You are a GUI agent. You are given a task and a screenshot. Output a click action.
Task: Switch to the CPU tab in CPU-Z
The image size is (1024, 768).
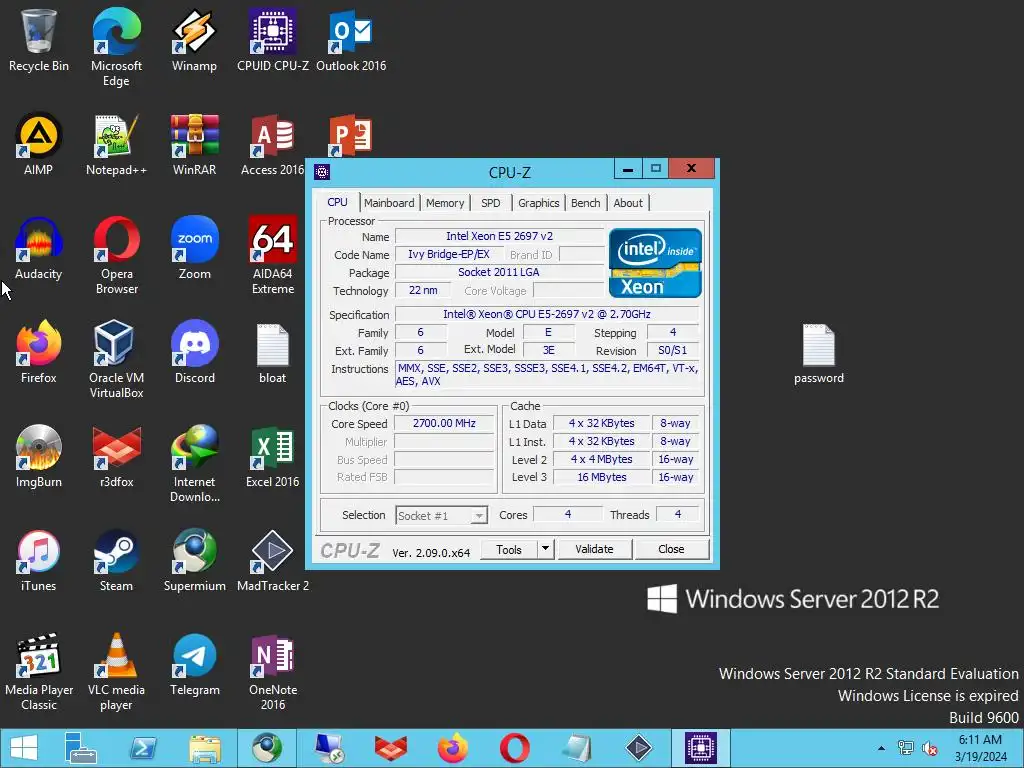pos(337,202)
